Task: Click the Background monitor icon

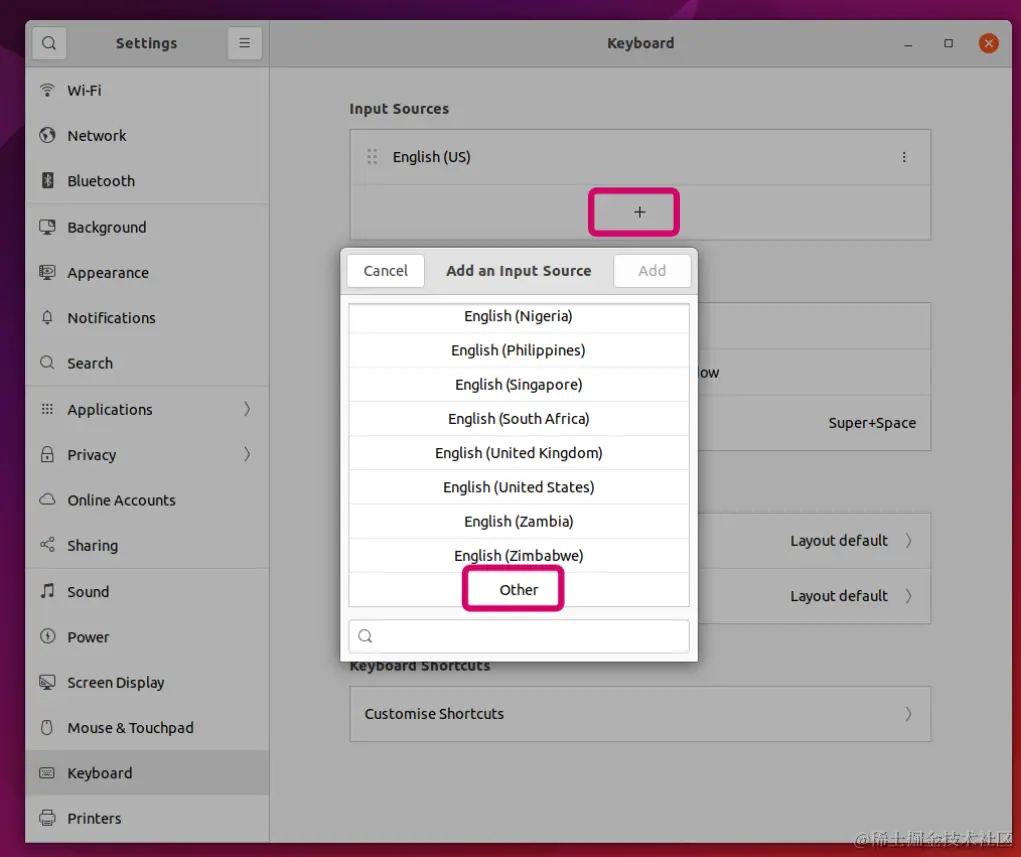Action: coord(47,227)
